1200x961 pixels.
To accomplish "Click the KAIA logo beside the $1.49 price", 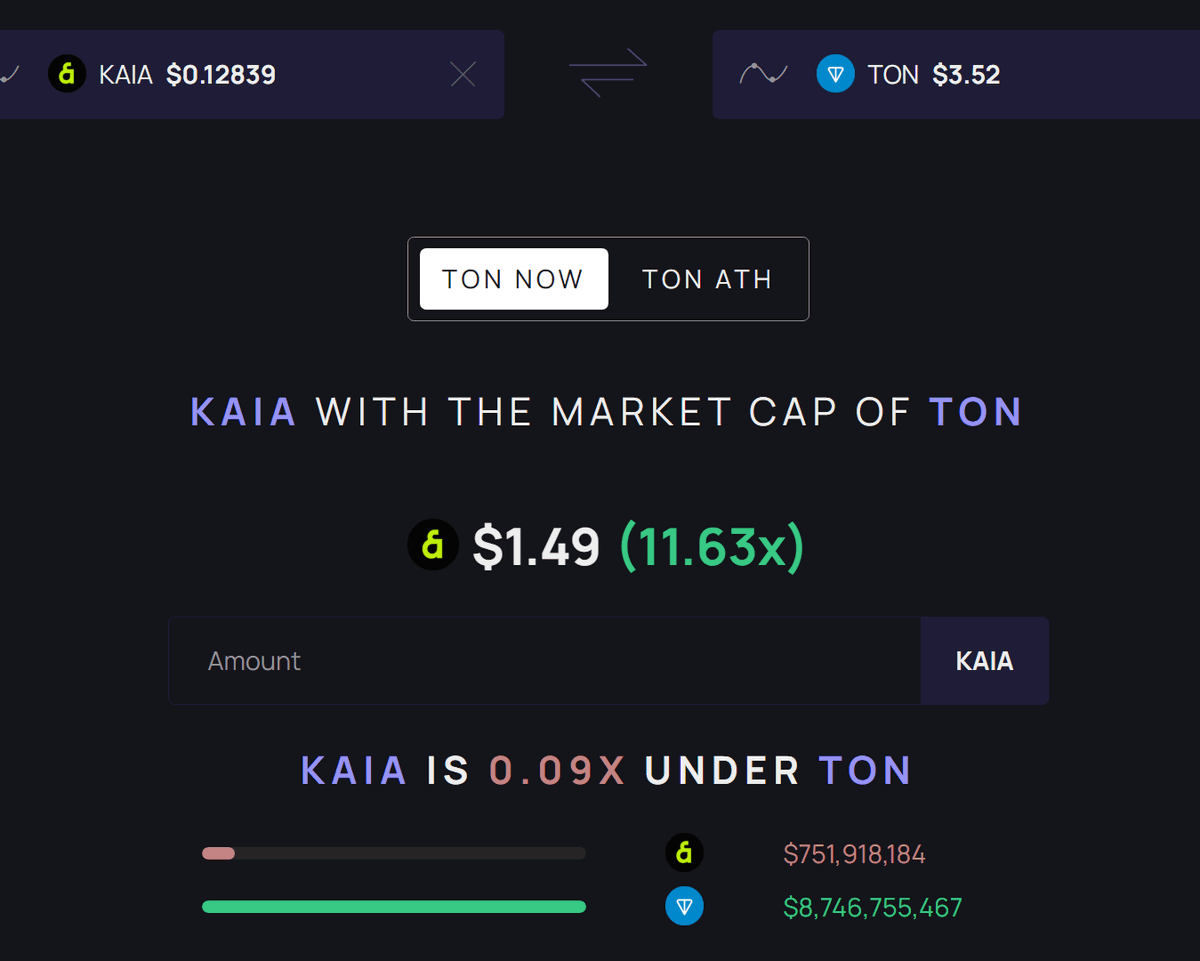I will tap(433, 545).
